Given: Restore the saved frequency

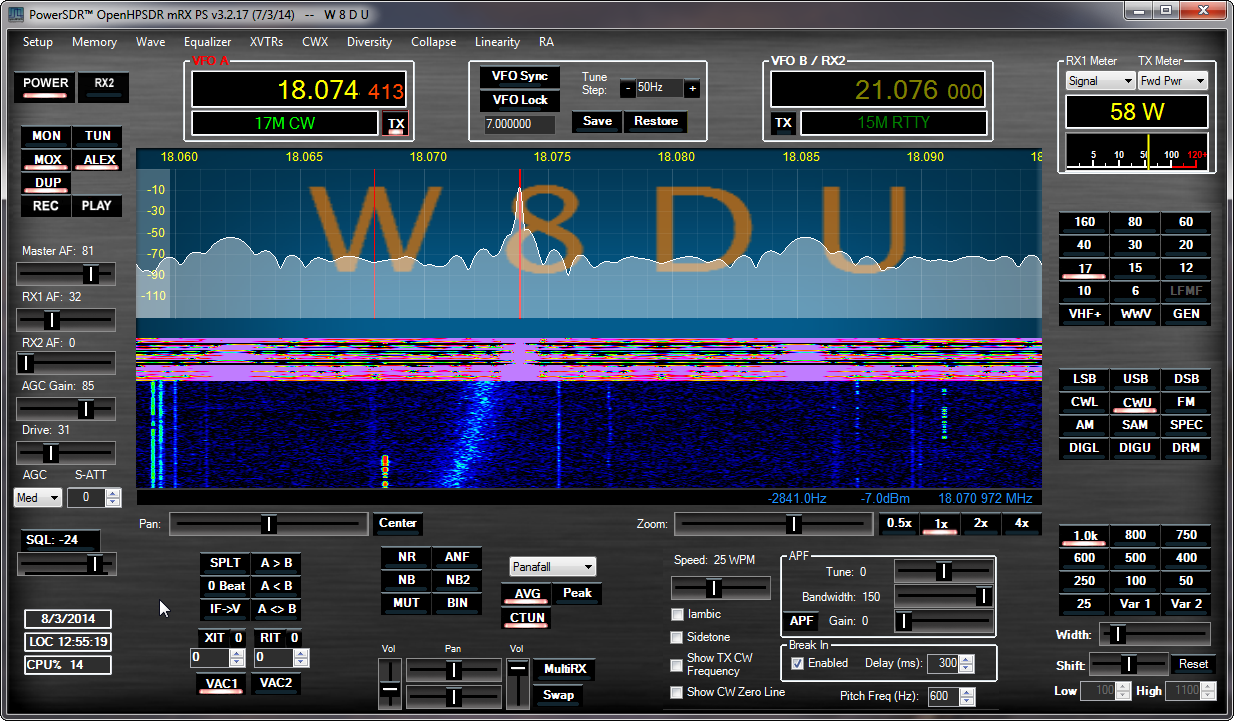Looking at the screenshot, I should point(656,122).
